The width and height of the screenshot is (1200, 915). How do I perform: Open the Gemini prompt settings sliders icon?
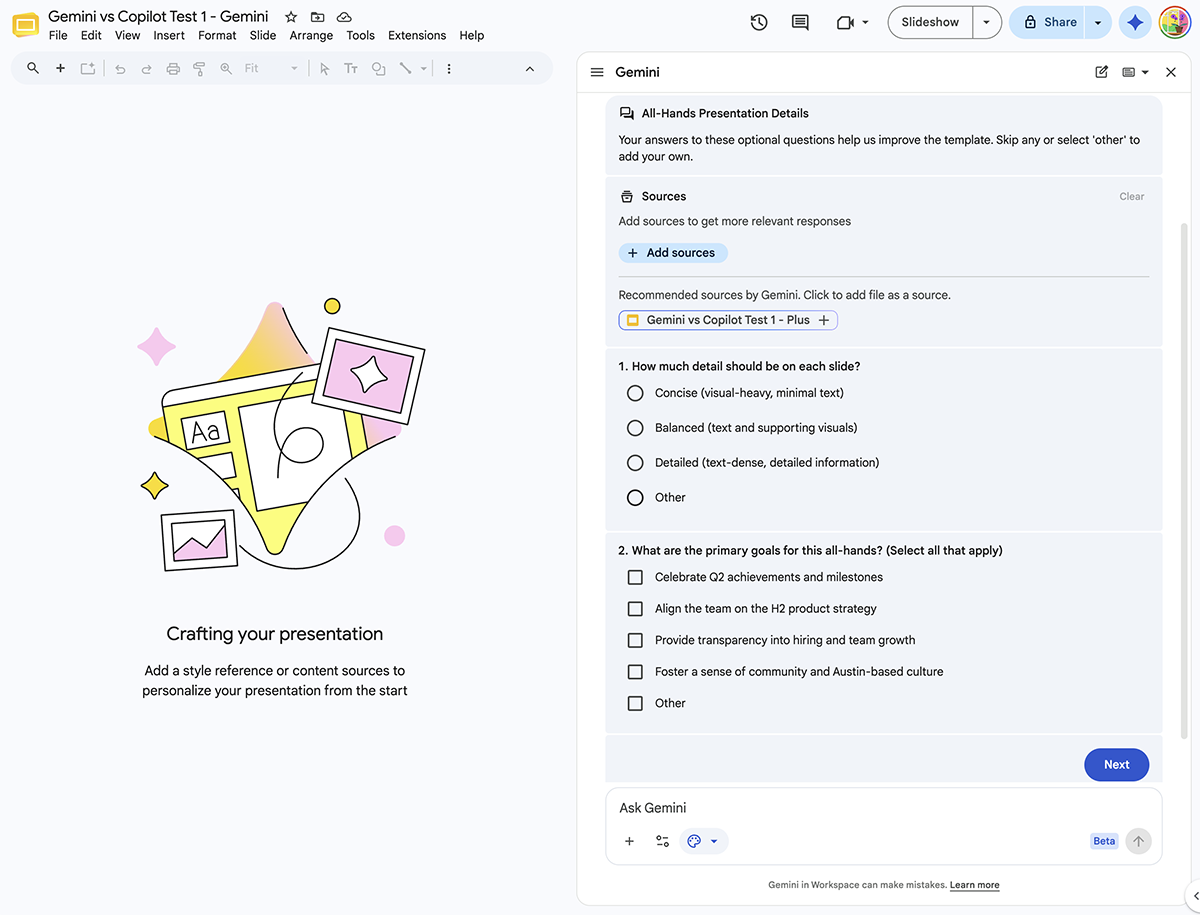click(x=662, y=841)
